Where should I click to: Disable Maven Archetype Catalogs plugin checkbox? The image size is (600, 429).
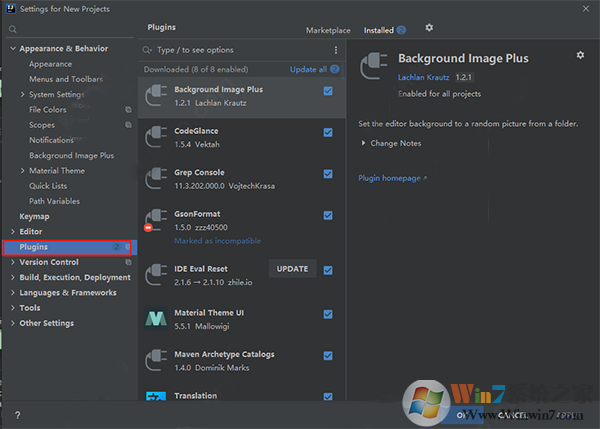pyautogui.click(x=328, y=356)
